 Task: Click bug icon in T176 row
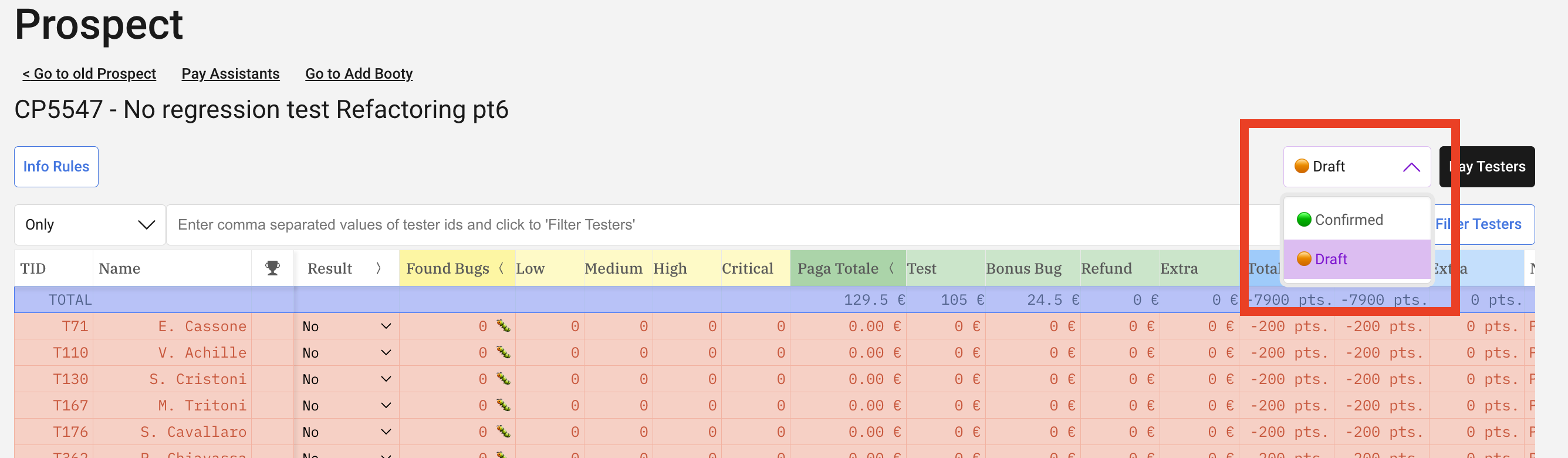pyautogui.click(x=503, y=431)
